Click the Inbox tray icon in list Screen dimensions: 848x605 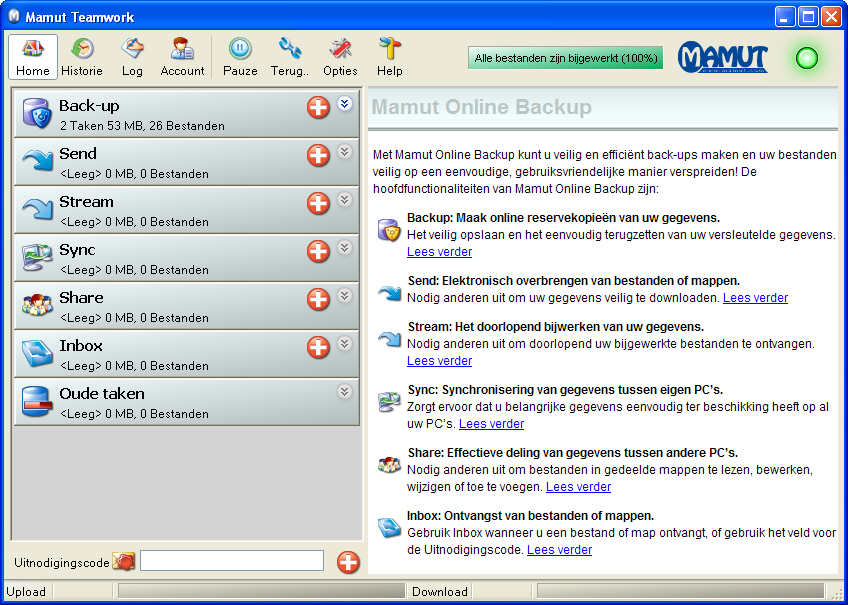click(37, 353)
